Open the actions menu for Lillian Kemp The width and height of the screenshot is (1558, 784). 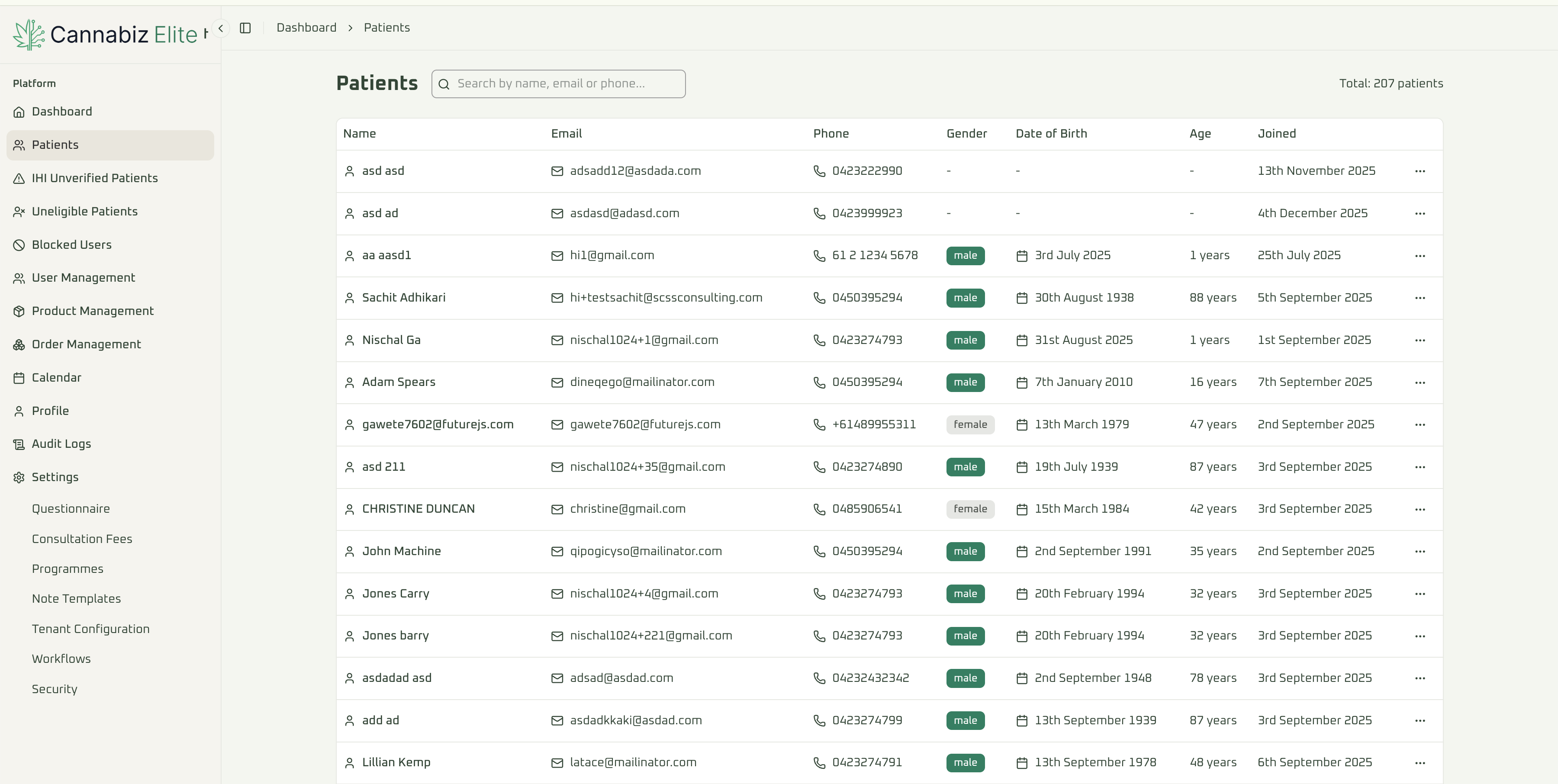(1421, 762)
